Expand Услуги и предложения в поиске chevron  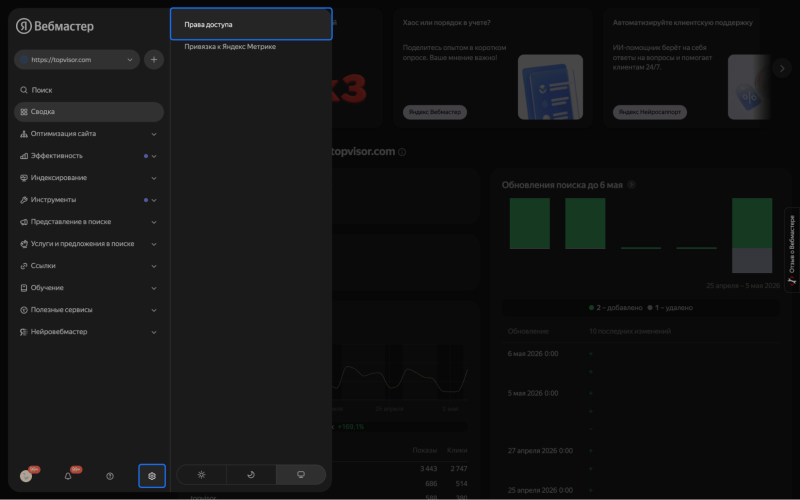[x=154, y=244]
